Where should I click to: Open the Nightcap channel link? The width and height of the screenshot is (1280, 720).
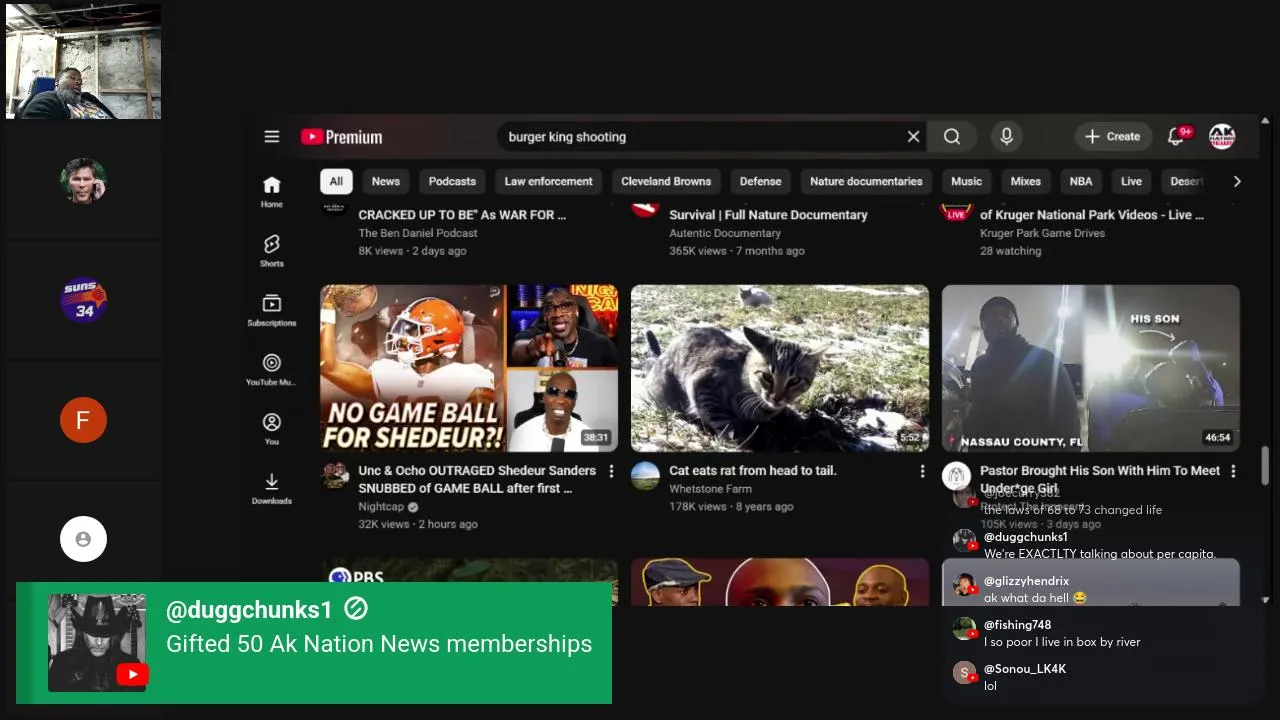(x=381, y=507)
